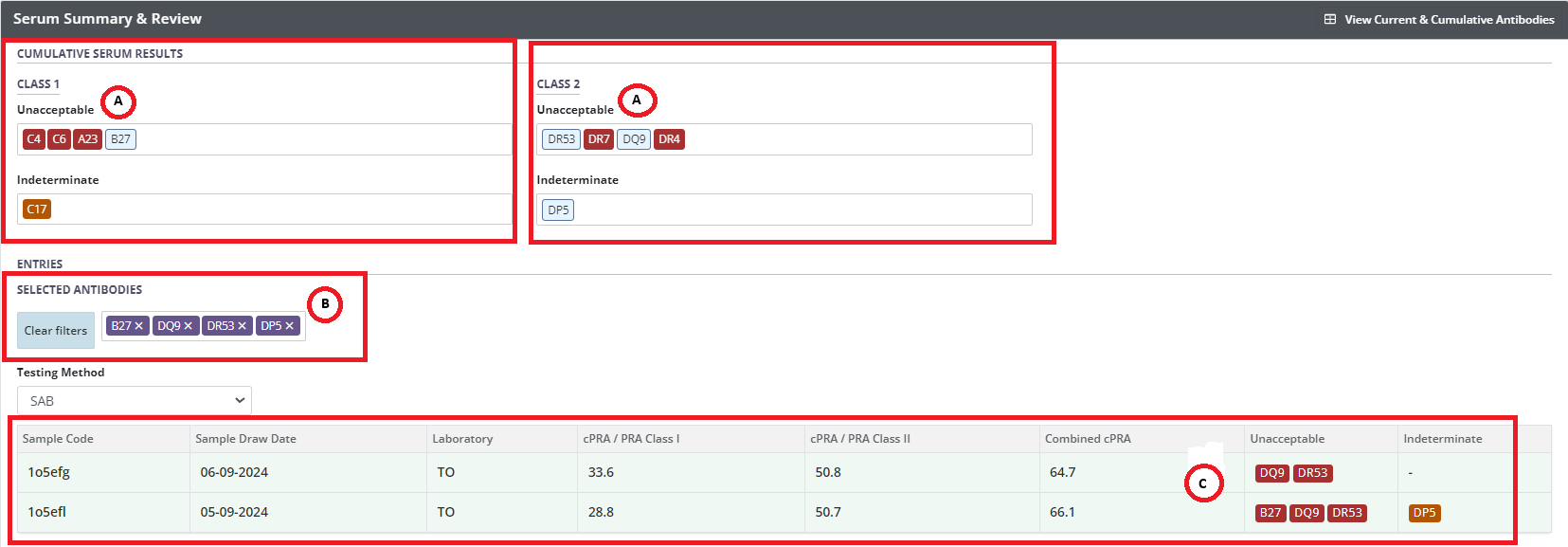Click the Sample Code column header

58,439
